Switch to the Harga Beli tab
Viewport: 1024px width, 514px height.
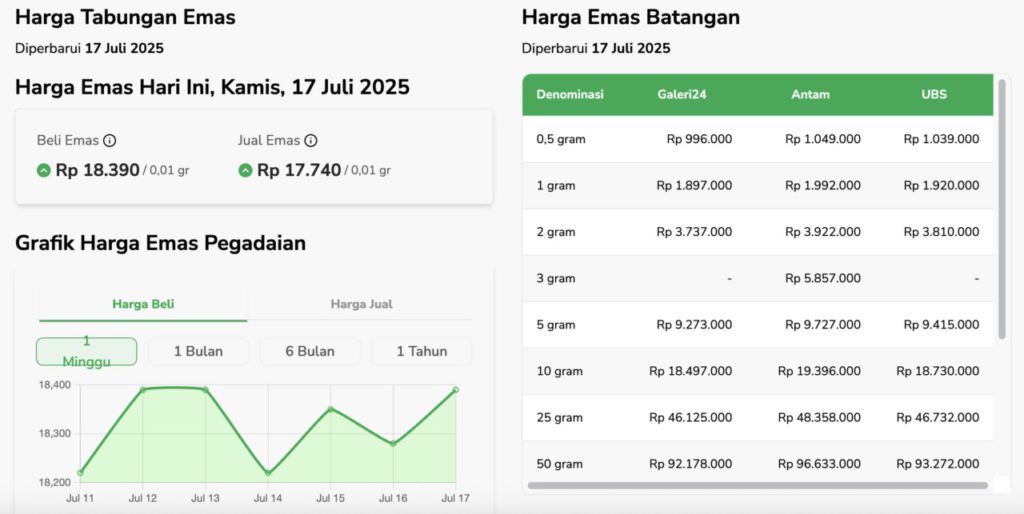(143, 304)
